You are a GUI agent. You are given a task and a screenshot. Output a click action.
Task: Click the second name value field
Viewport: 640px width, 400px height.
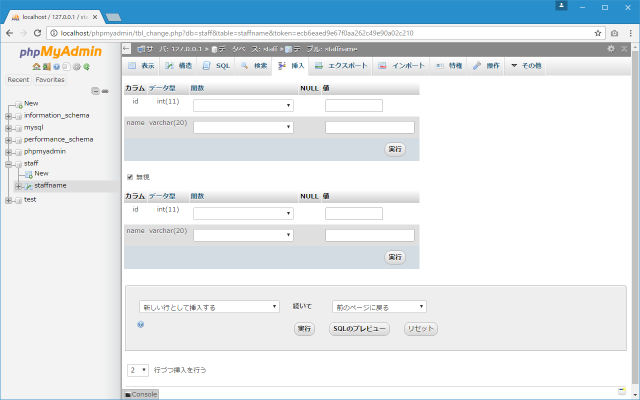370,235
